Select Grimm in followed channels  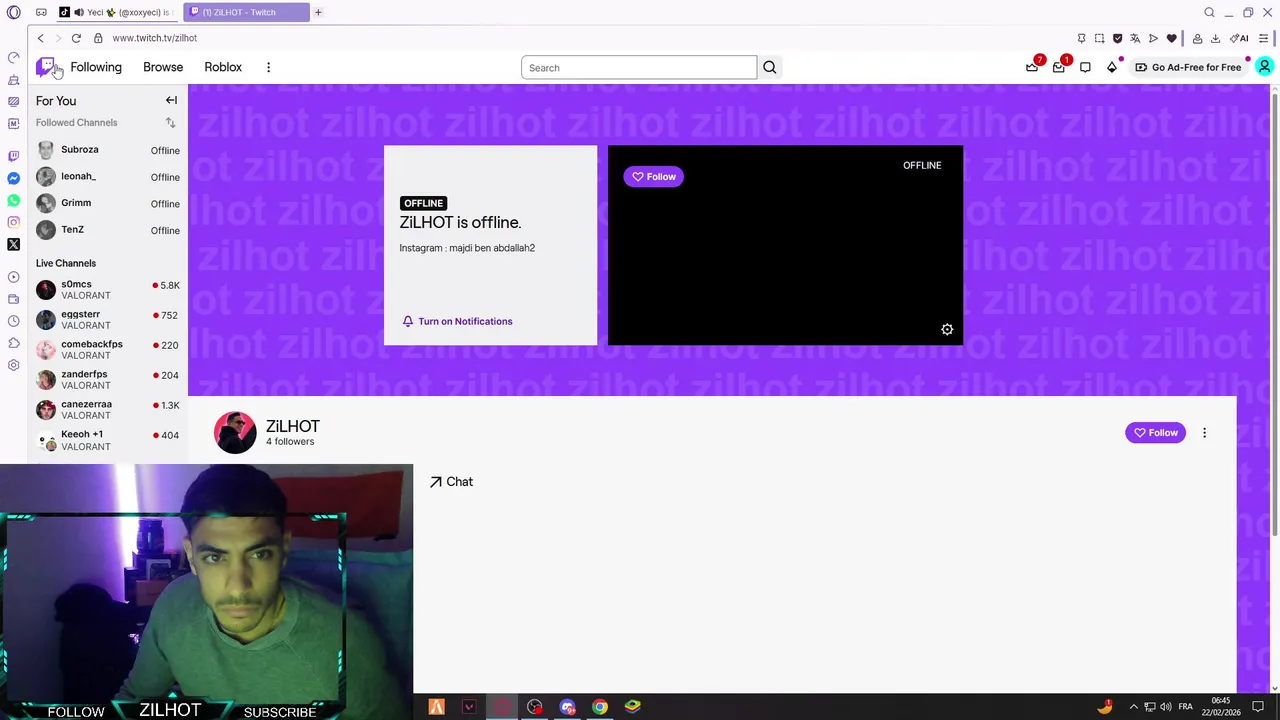click(x=108, y=203)
